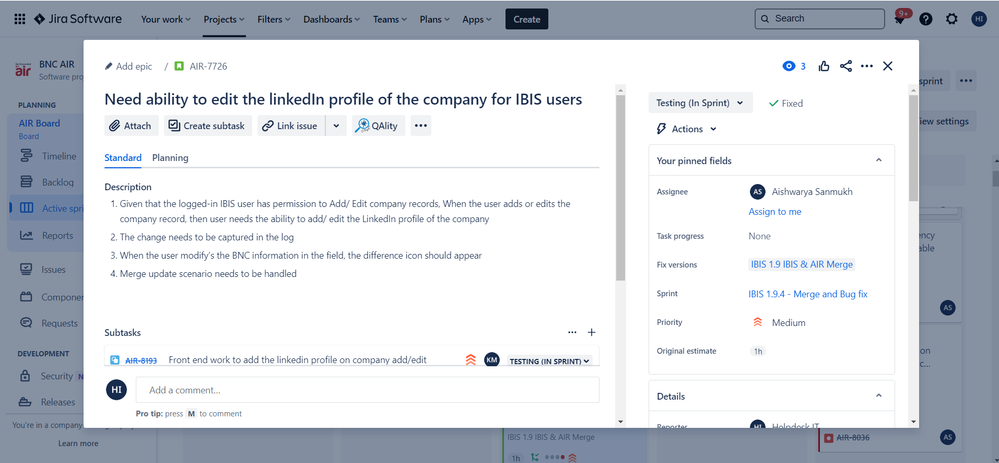The image size is (999, 463).
Task: Open the Teams menu
Action: click(390, 19)
